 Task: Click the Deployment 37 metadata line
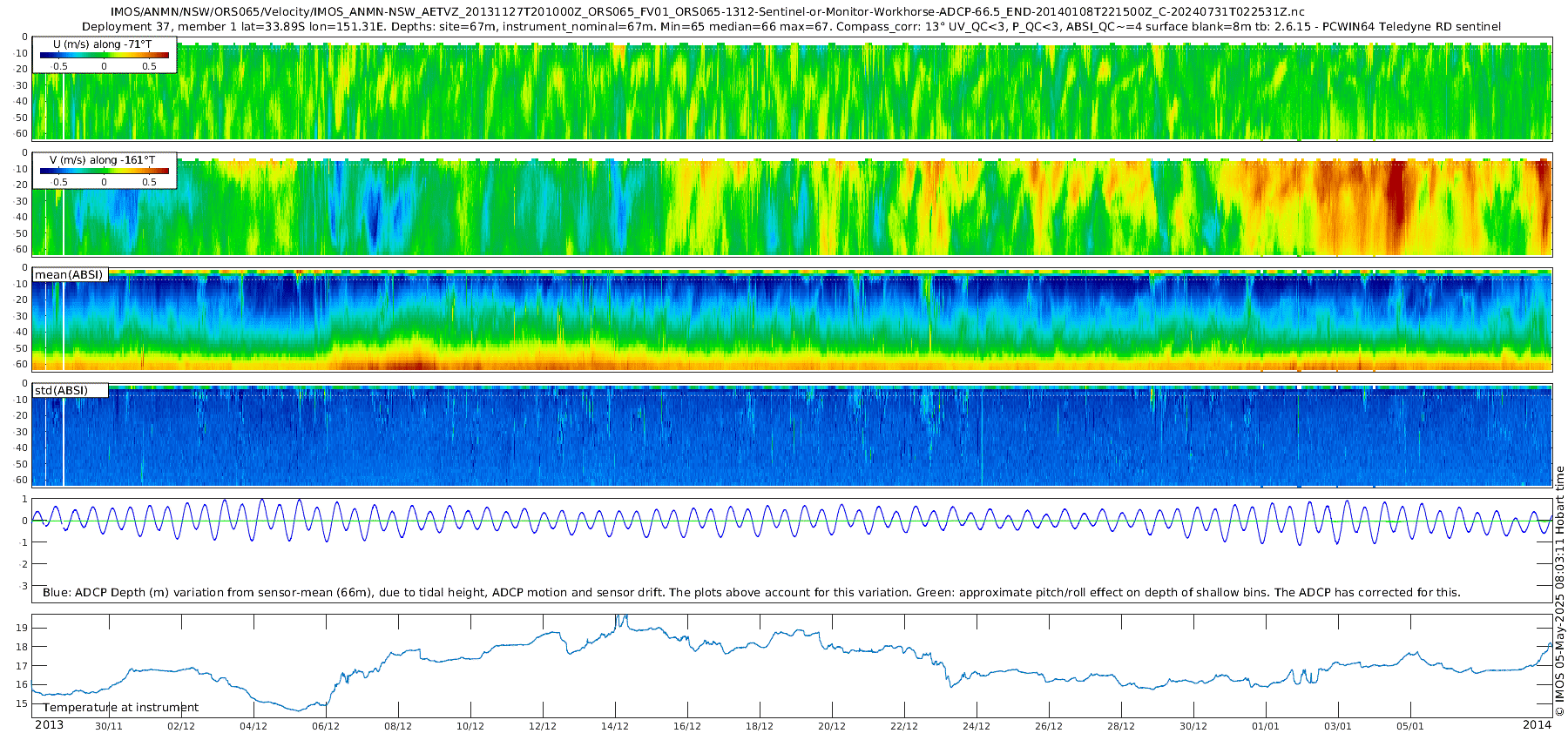point(791,27)
